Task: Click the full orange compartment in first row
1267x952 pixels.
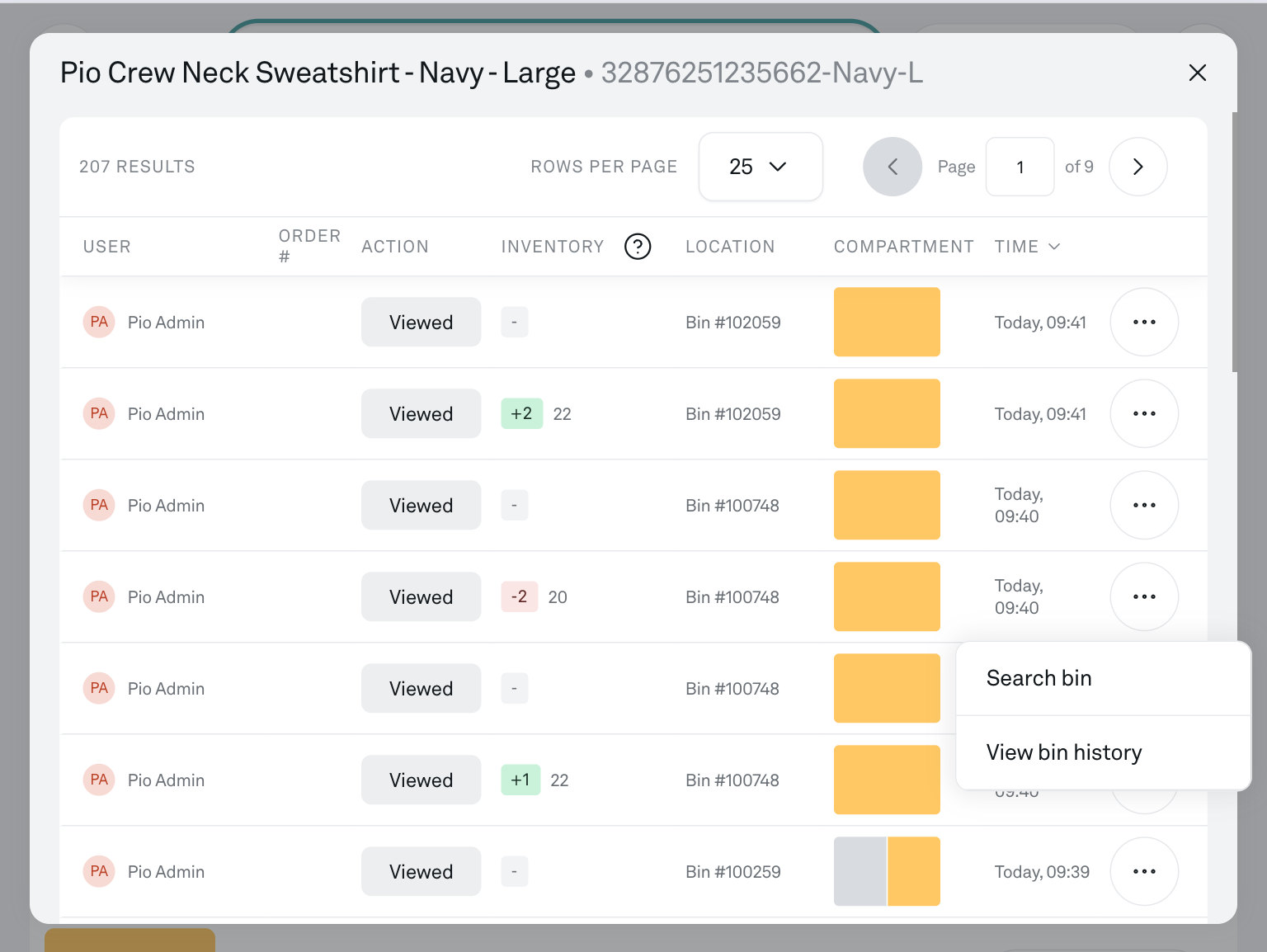Action: (x=887, y=322)
